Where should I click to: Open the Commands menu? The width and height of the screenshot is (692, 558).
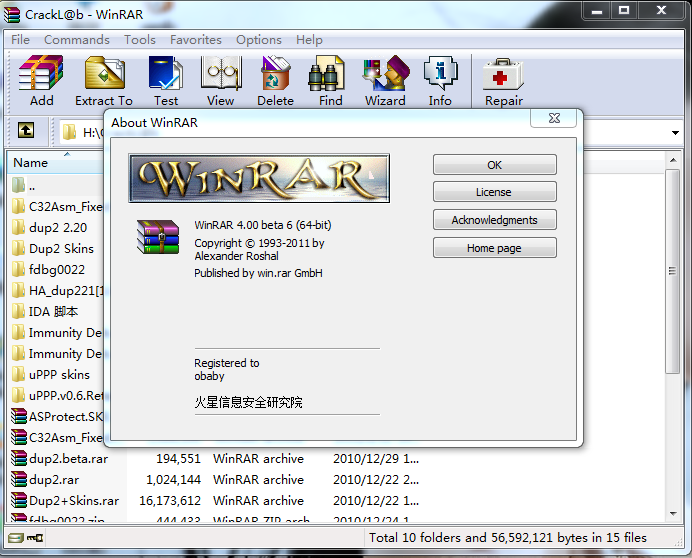coord(77,40)
